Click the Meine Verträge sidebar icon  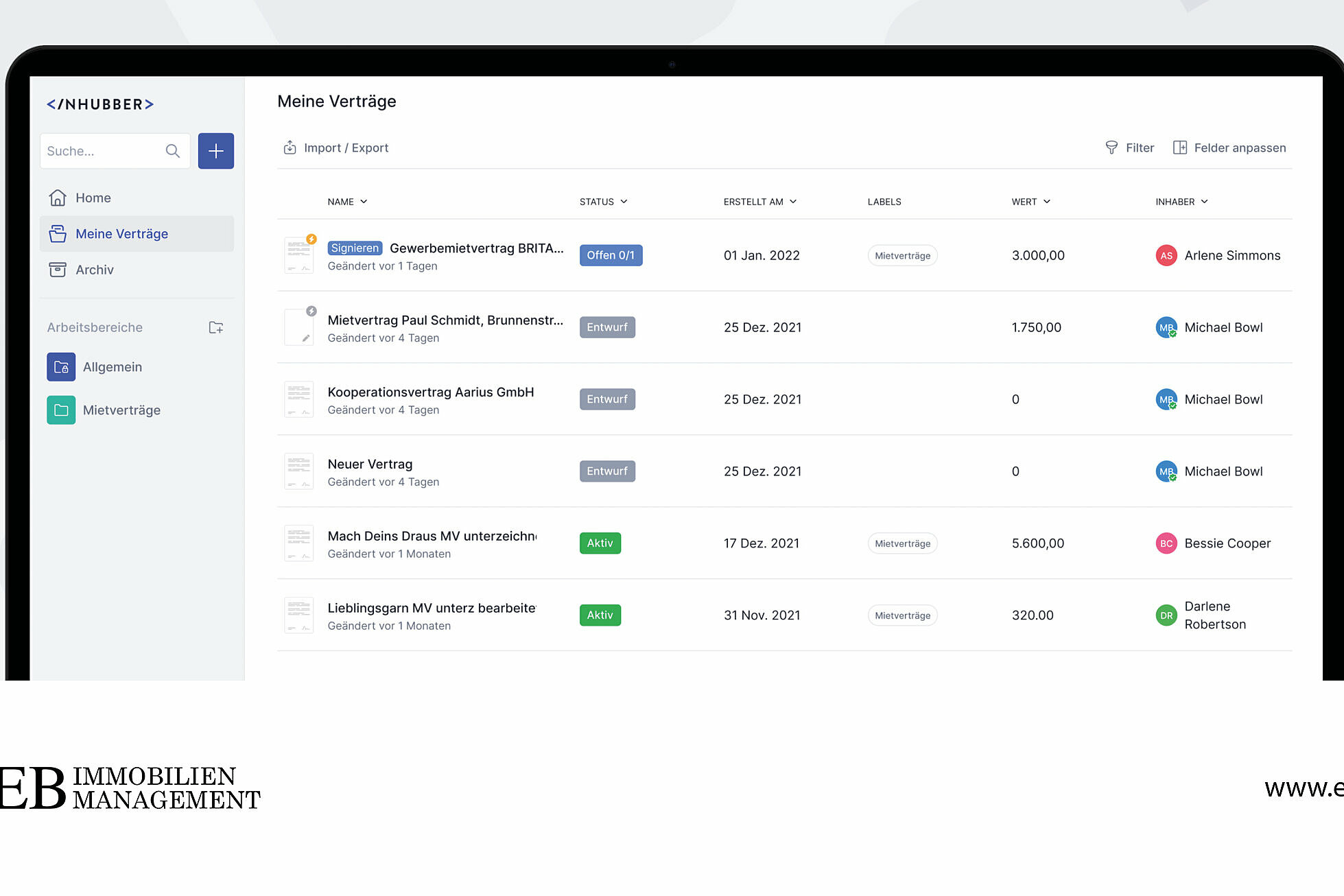58,234
